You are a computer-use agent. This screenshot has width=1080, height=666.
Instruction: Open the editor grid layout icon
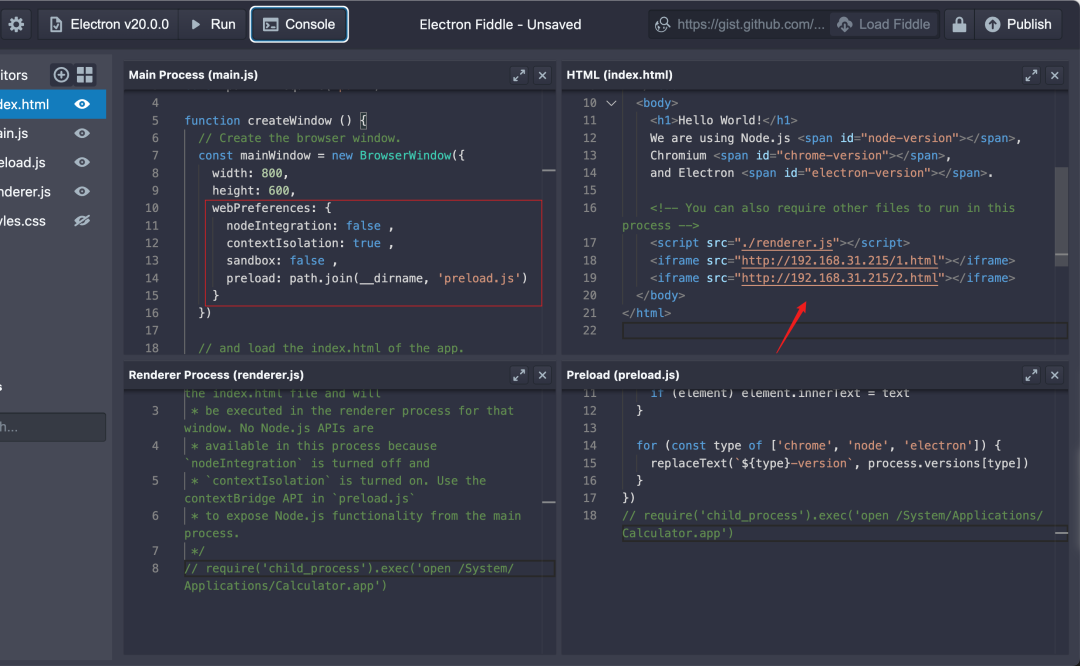(85, 74)
